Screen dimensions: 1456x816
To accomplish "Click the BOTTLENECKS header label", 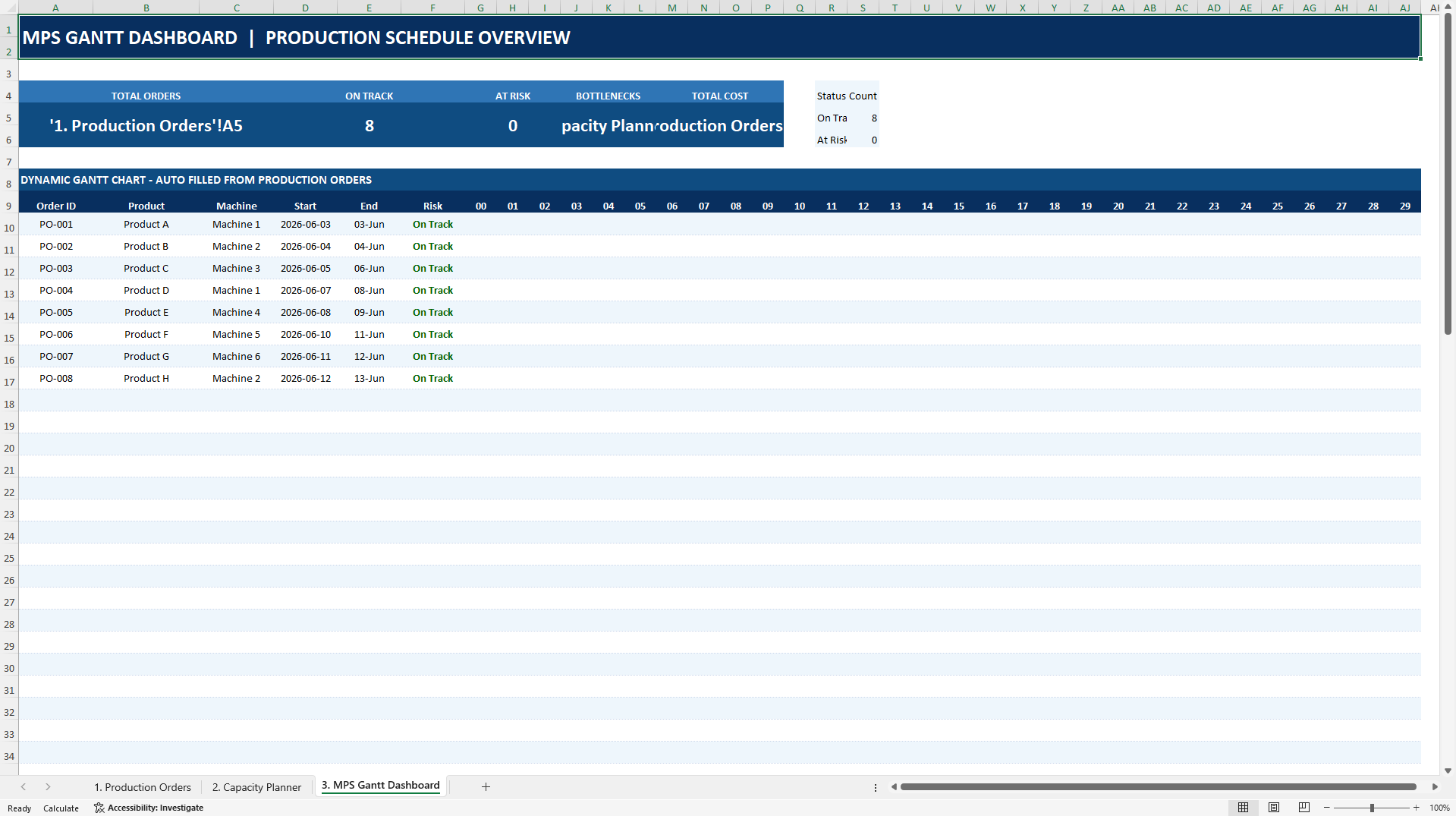I will (608, 96).
